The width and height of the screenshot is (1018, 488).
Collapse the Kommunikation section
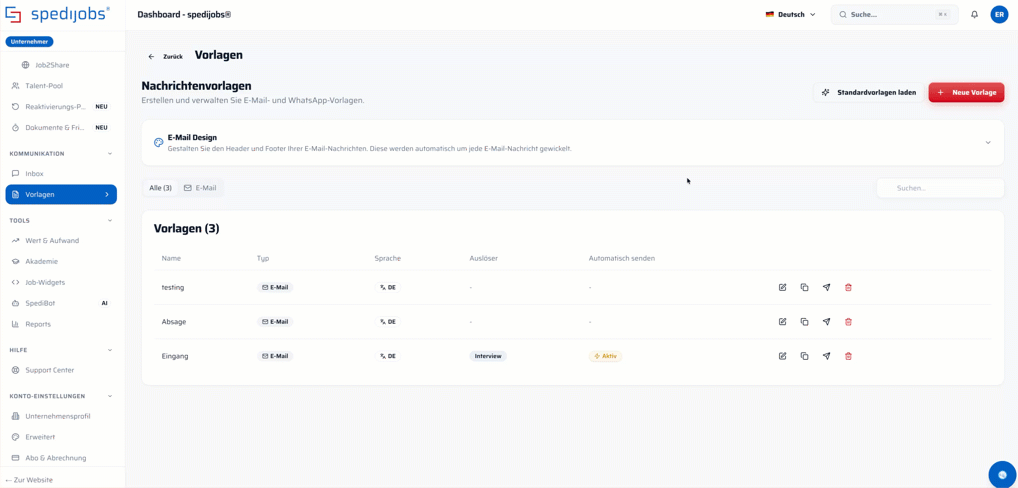[110, 154]
